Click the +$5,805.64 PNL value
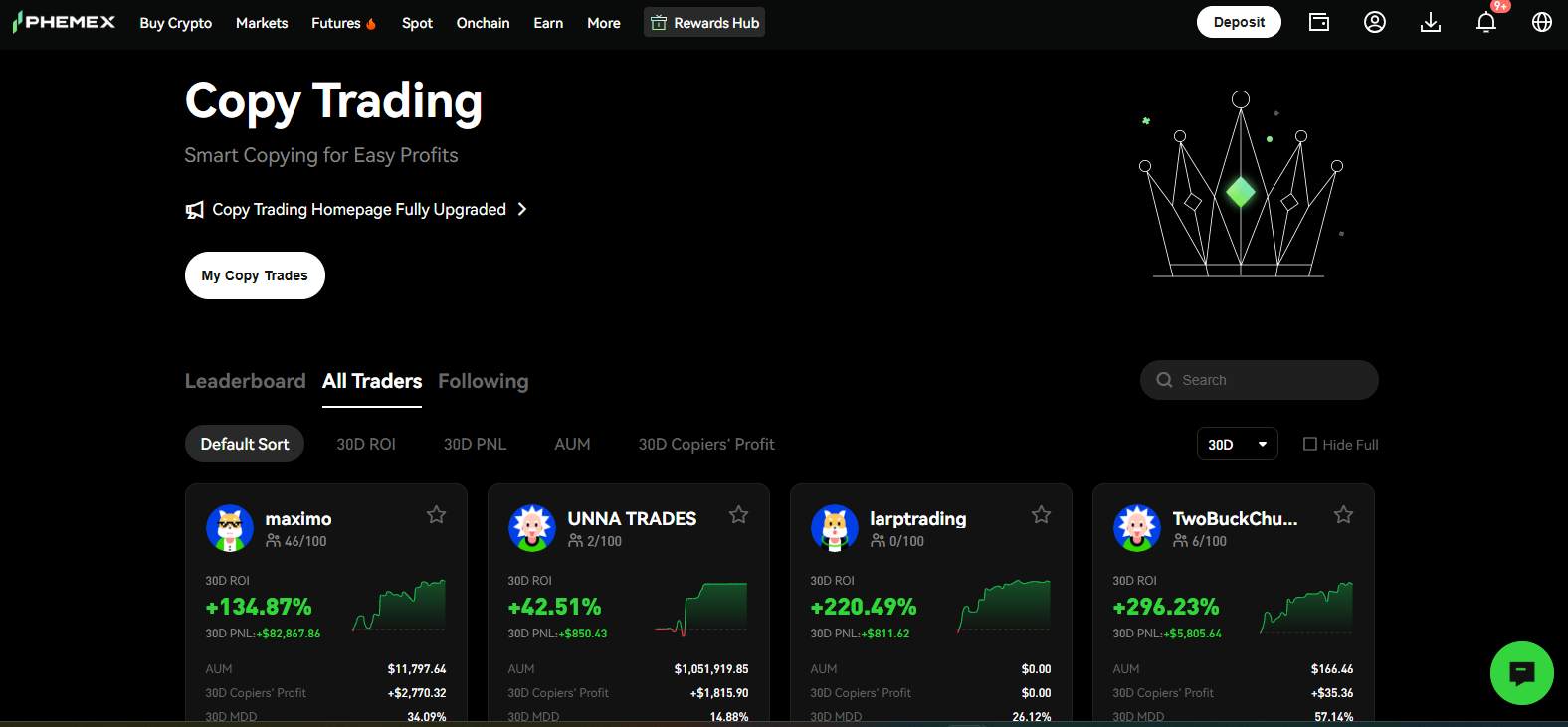Image resolution: width=1568 pixels, height=727 pixels. click(1193, 634)
